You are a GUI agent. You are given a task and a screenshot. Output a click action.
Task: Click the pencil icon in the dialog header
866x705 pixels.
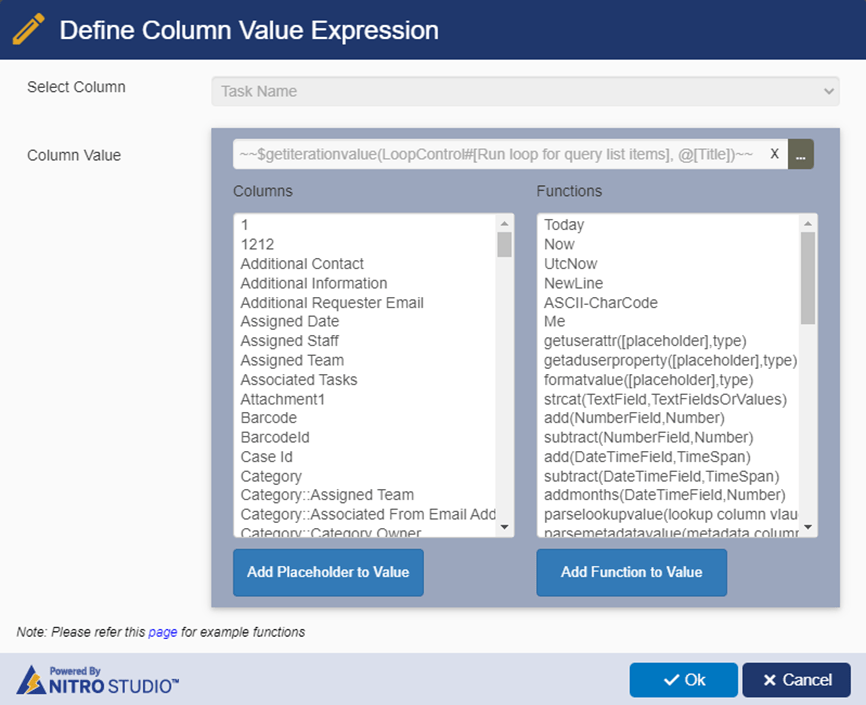(x=28, y=29)
